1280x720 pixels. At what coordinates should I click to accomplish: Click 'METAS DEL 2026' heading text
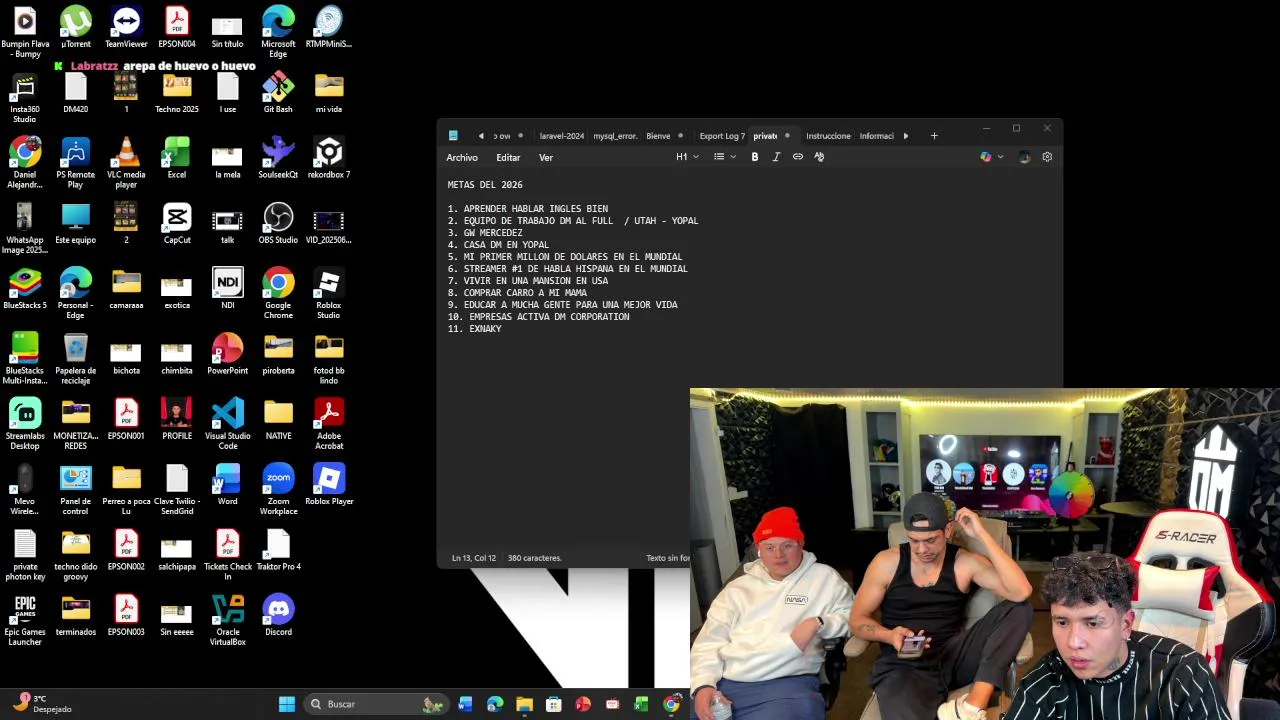(x=485, y=185)
